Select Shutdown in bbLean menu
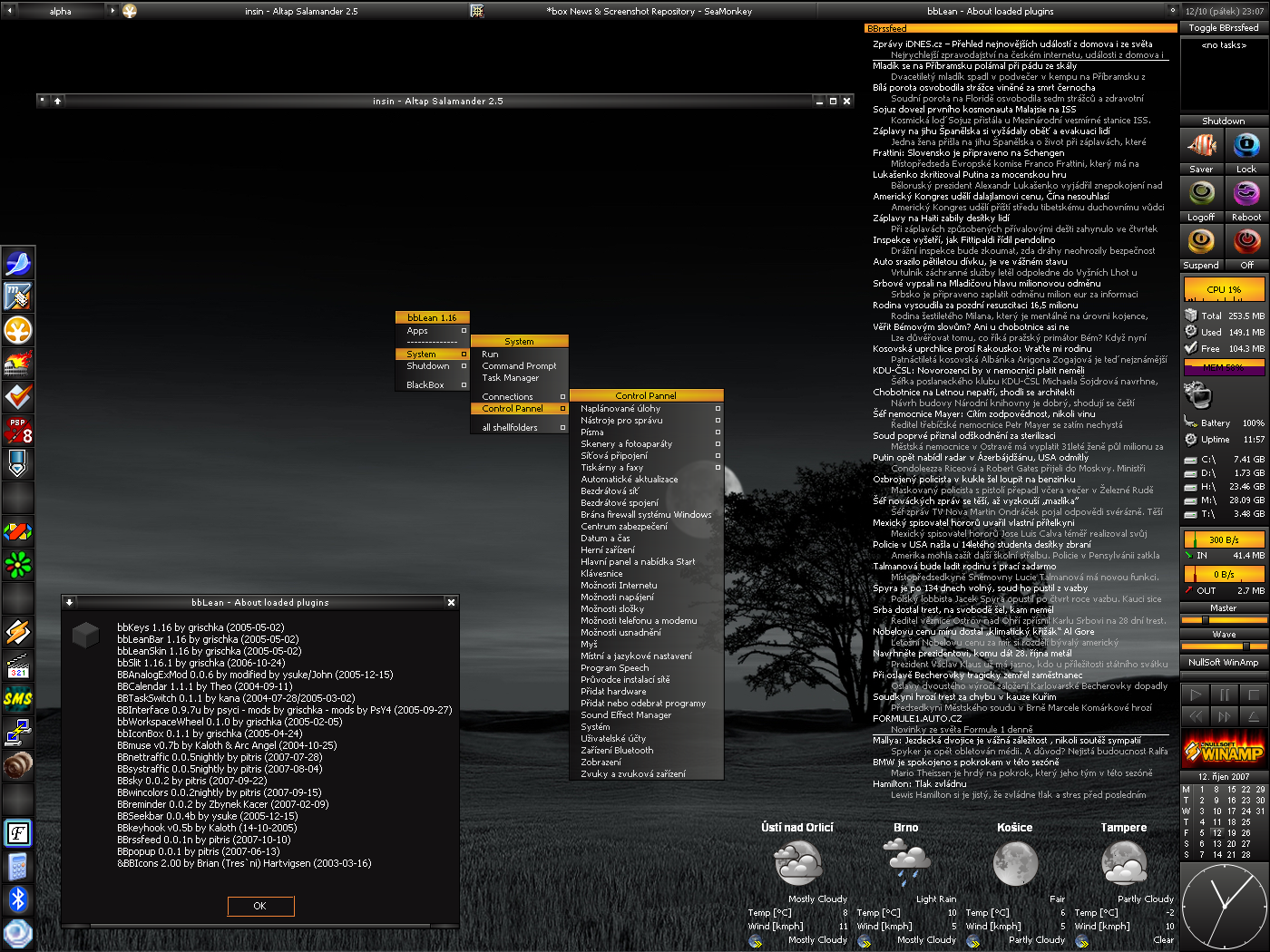 click(x=432, y=365)
